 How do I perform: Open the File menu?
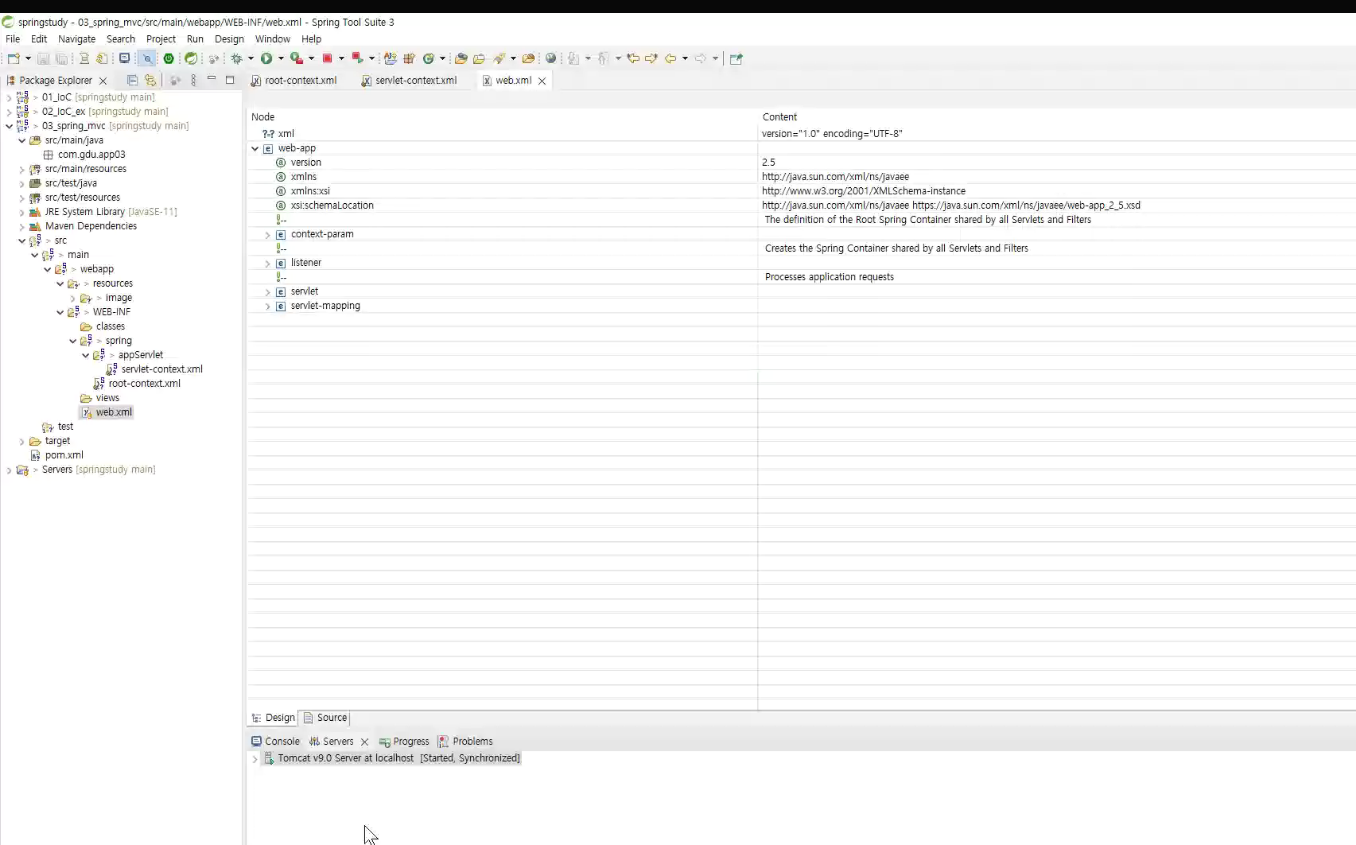[13, 39]
